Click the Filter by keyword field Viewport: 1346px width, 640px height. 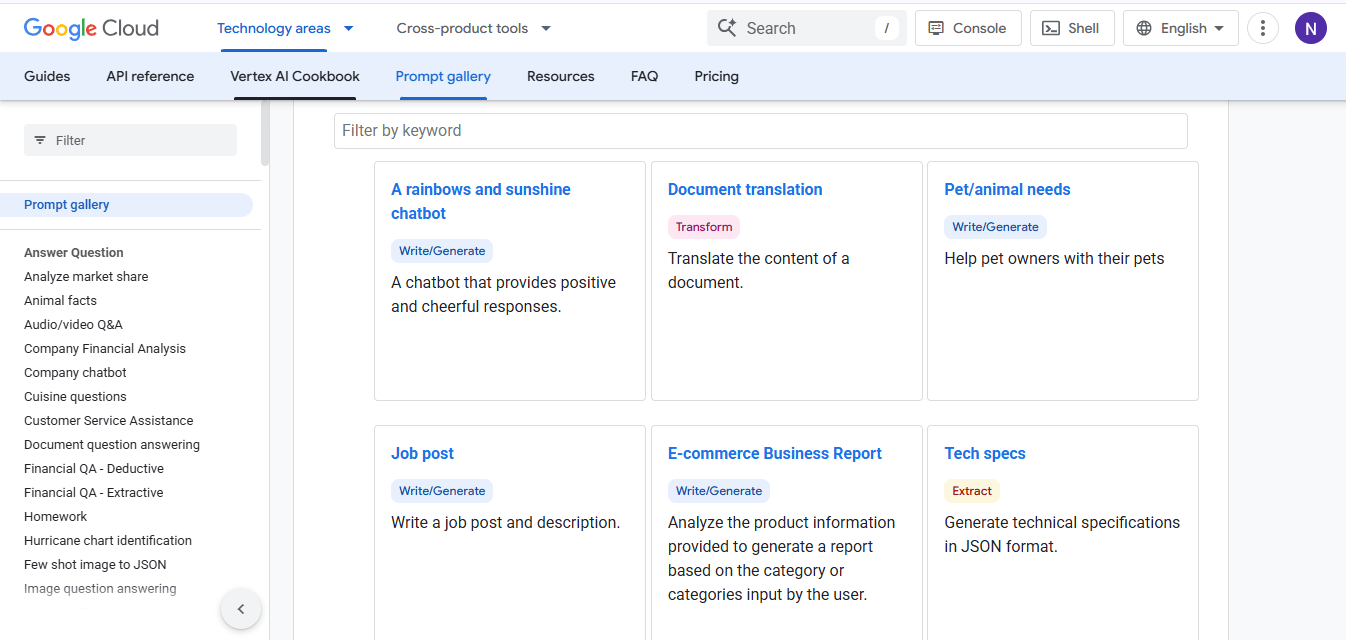click(760, 131)
